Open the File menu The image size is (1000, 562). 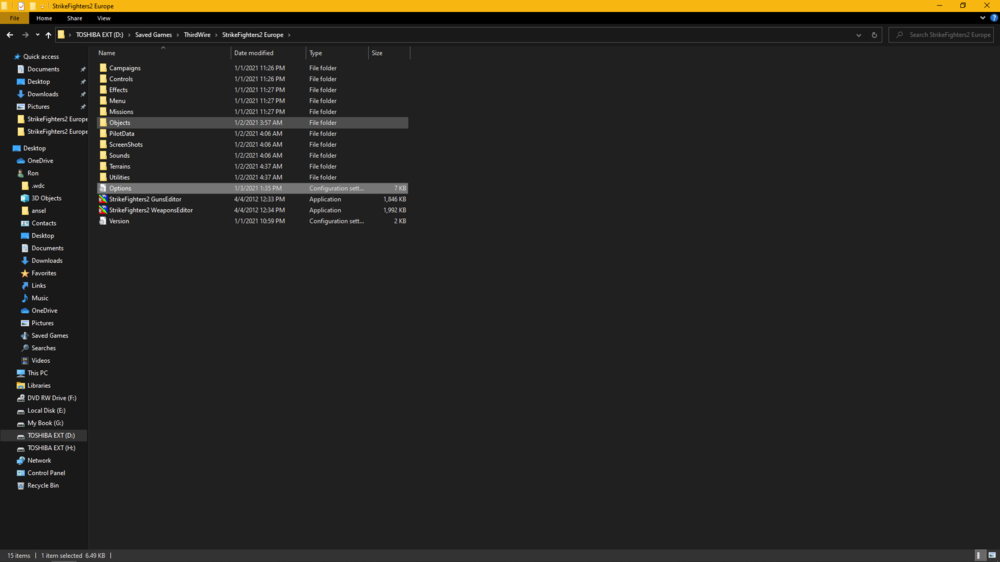tap(14, 18)
